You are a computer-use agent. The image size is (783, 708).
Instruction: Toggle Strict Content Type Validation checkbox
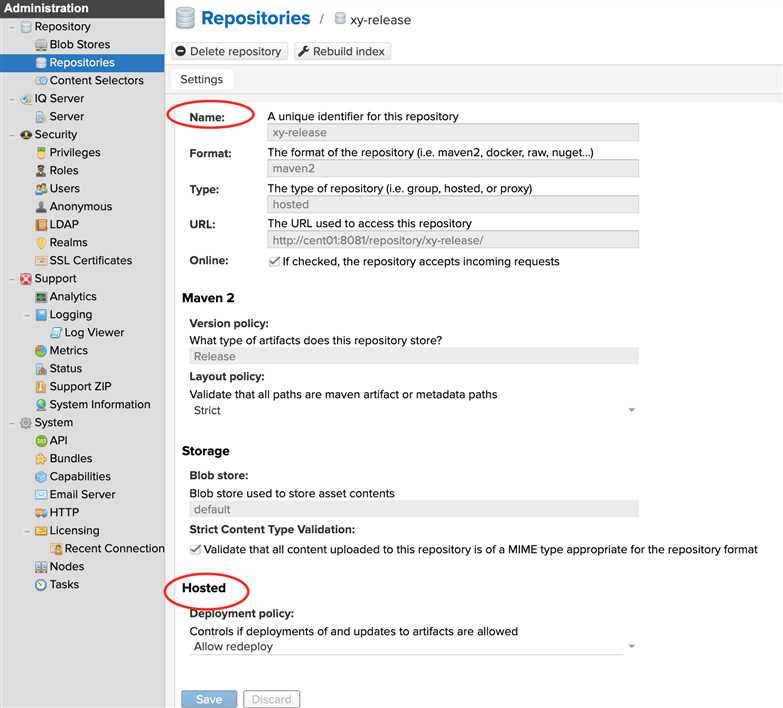click(x=195, y=549)
